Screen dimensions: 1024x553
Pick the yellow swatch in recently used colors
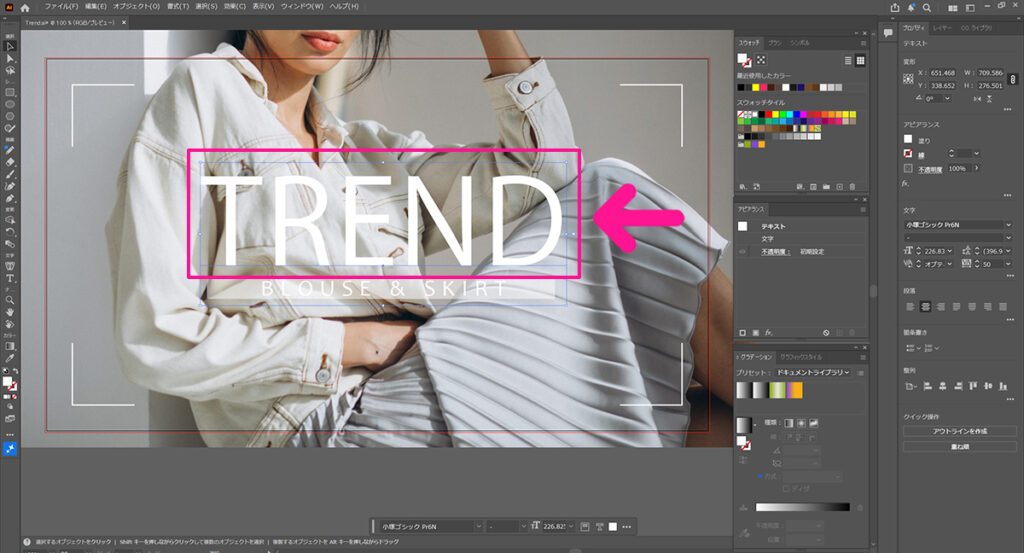756,87
